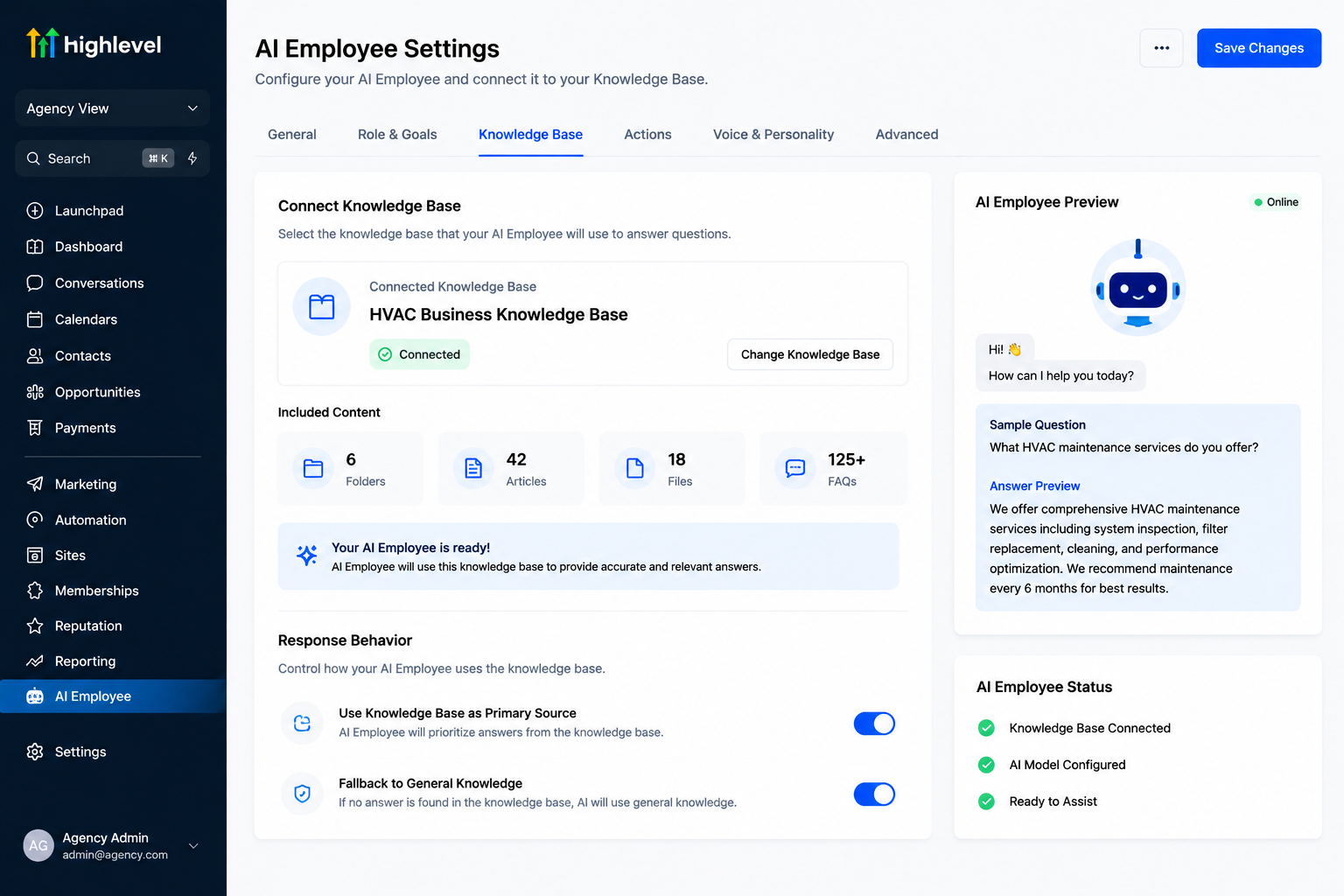Click the HighLevel logo

[x=94, y=44]
